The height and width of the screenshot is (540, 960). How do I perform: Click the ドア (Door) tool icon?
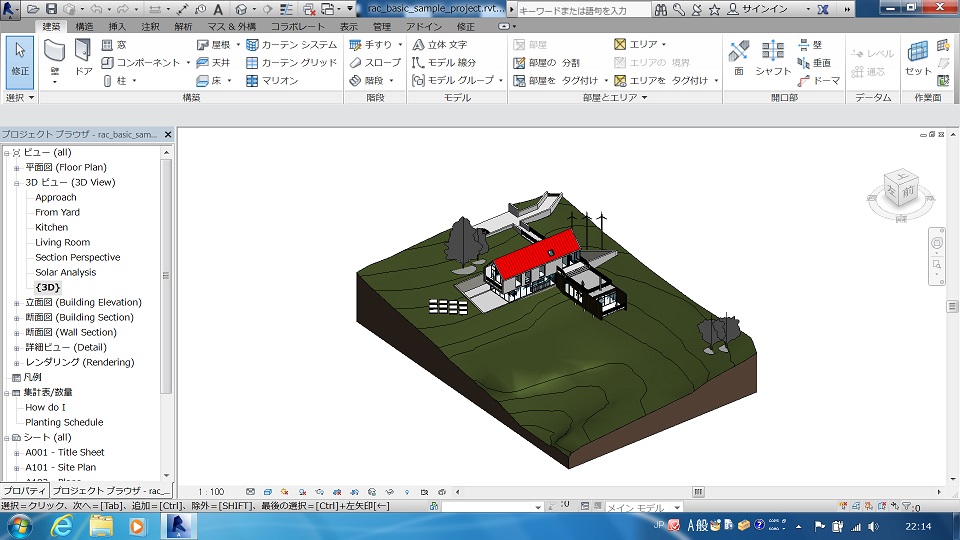pyautogui.click(x=84, y=54)
